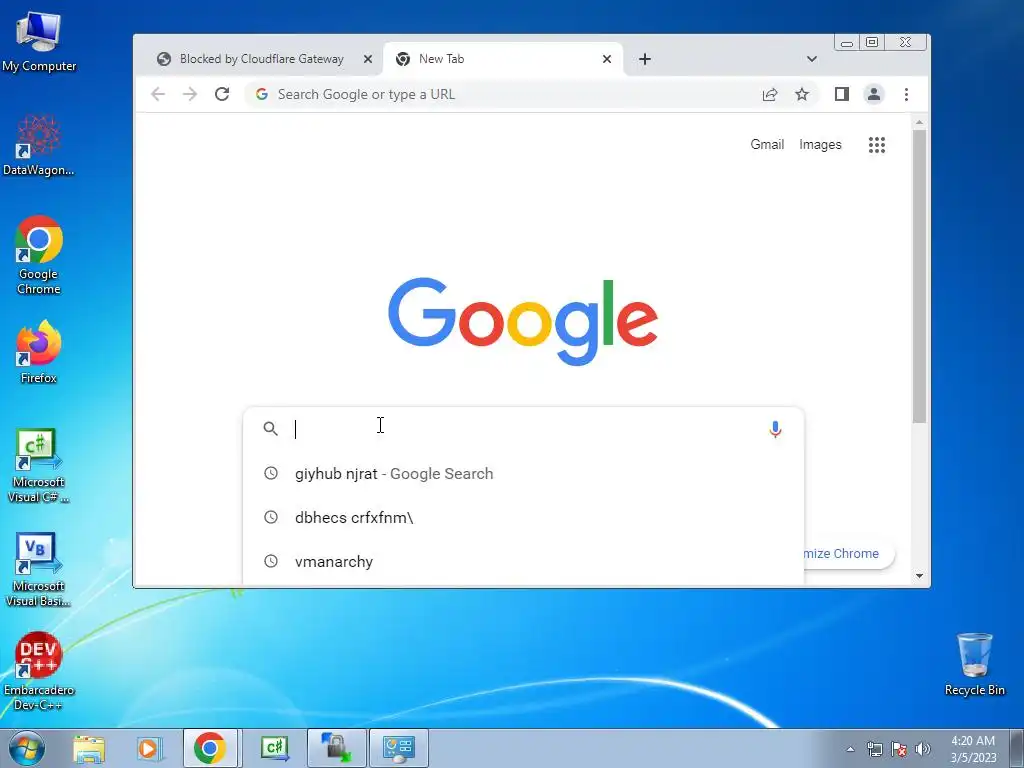Click the network tray icon
Image resolution: width=1024 pixels, height=768 pixels.
[x=874, y=749]
